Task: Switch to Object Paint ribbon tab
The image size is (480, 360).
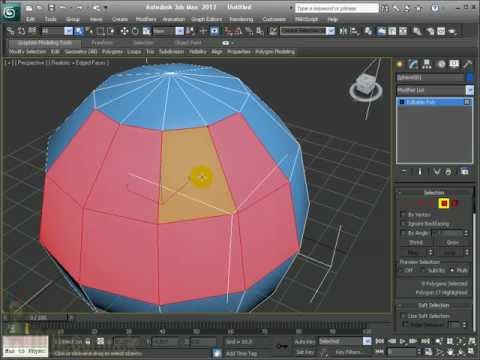Action: click(x=188, y=43)
